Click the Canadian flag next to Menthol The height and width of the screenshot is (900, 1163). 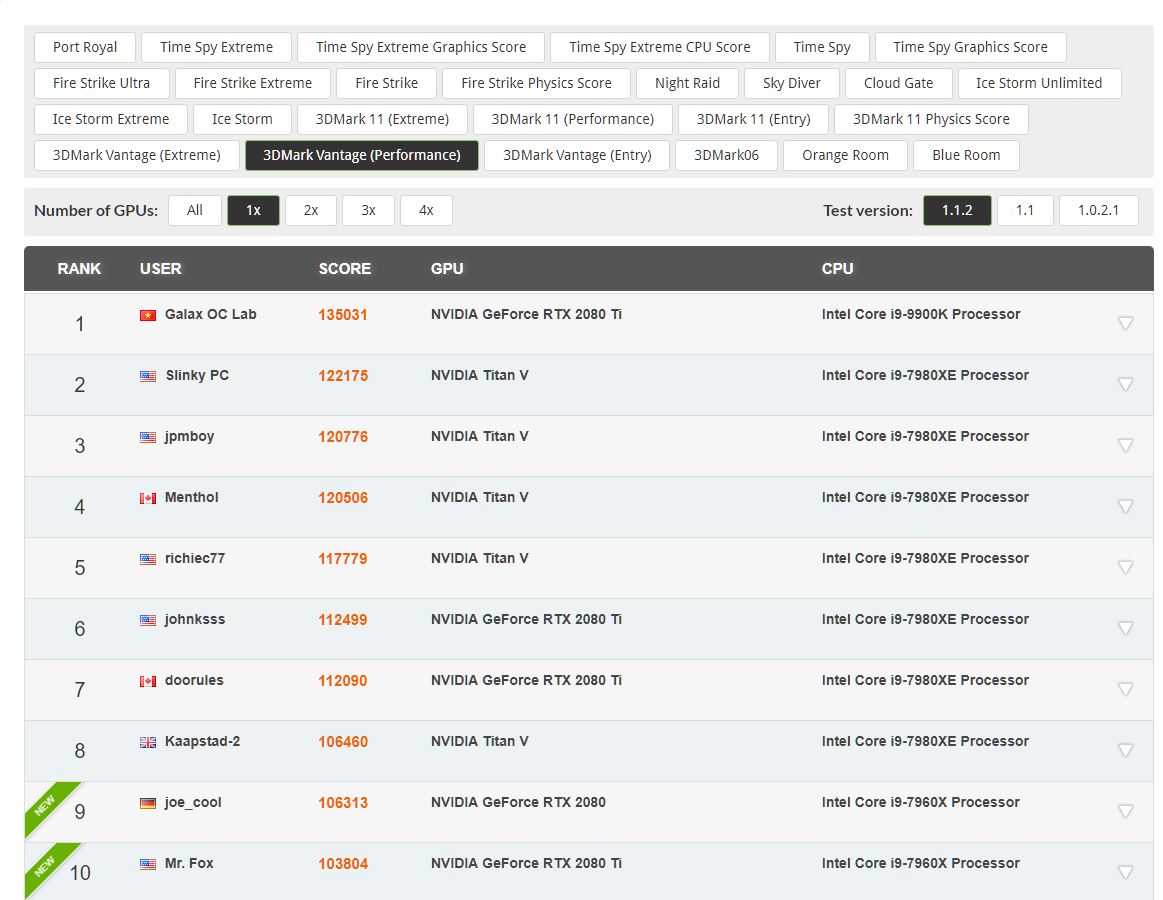[148, 498]
